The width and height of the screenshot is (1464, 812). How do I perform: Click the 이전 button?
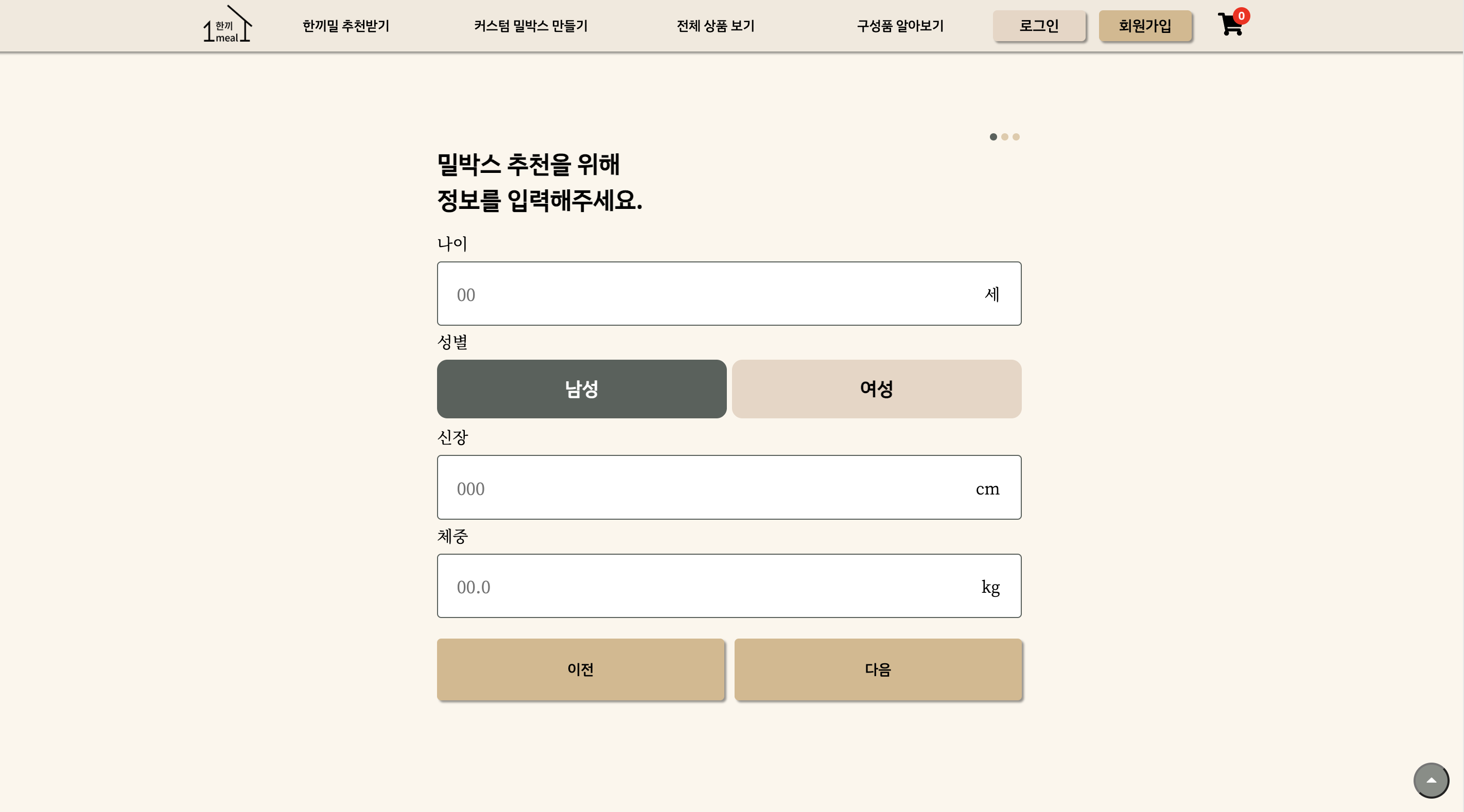[580, 669]
